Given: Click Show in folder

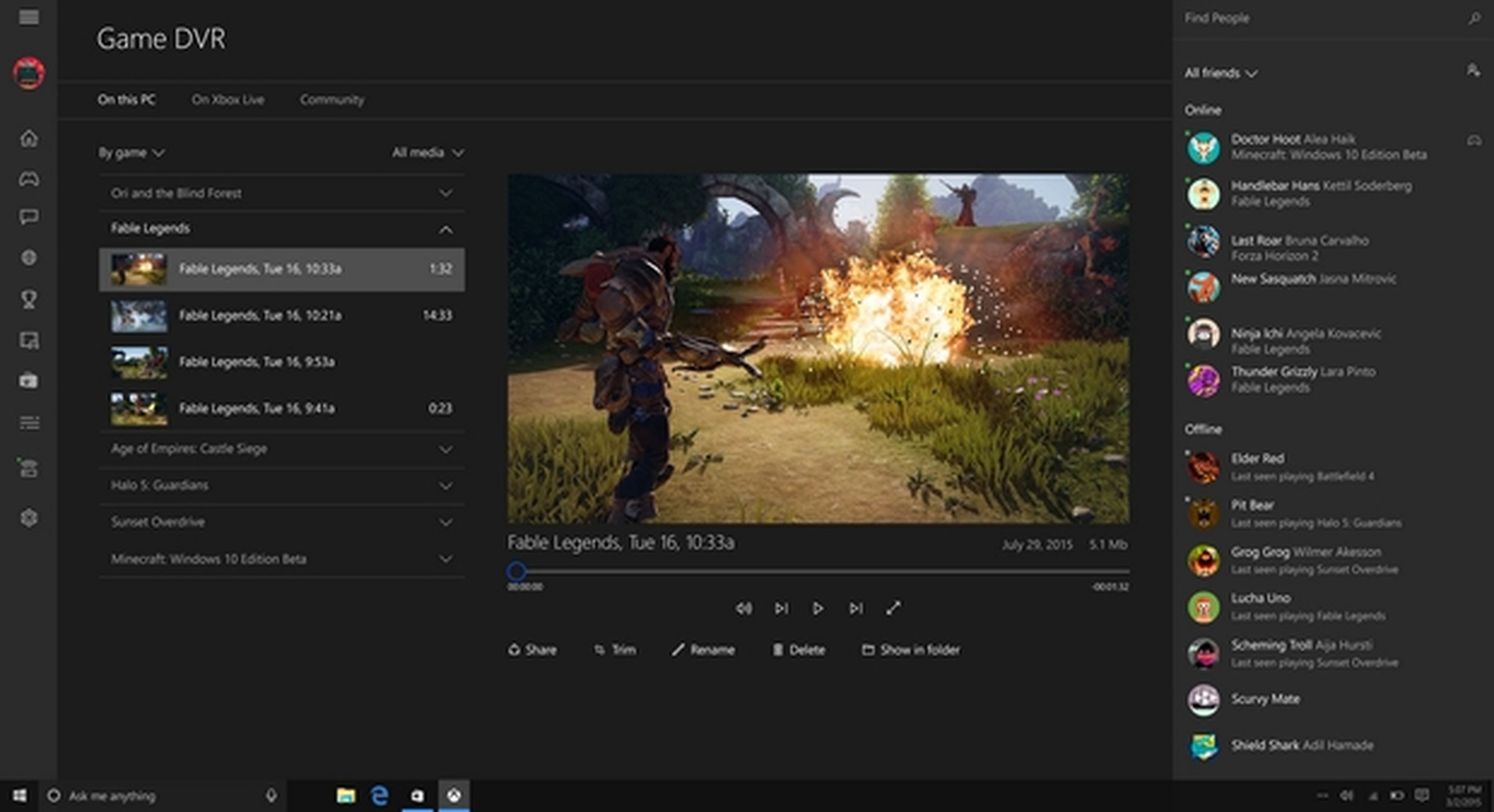Looking at the screenshot, I should pos(910,650).
